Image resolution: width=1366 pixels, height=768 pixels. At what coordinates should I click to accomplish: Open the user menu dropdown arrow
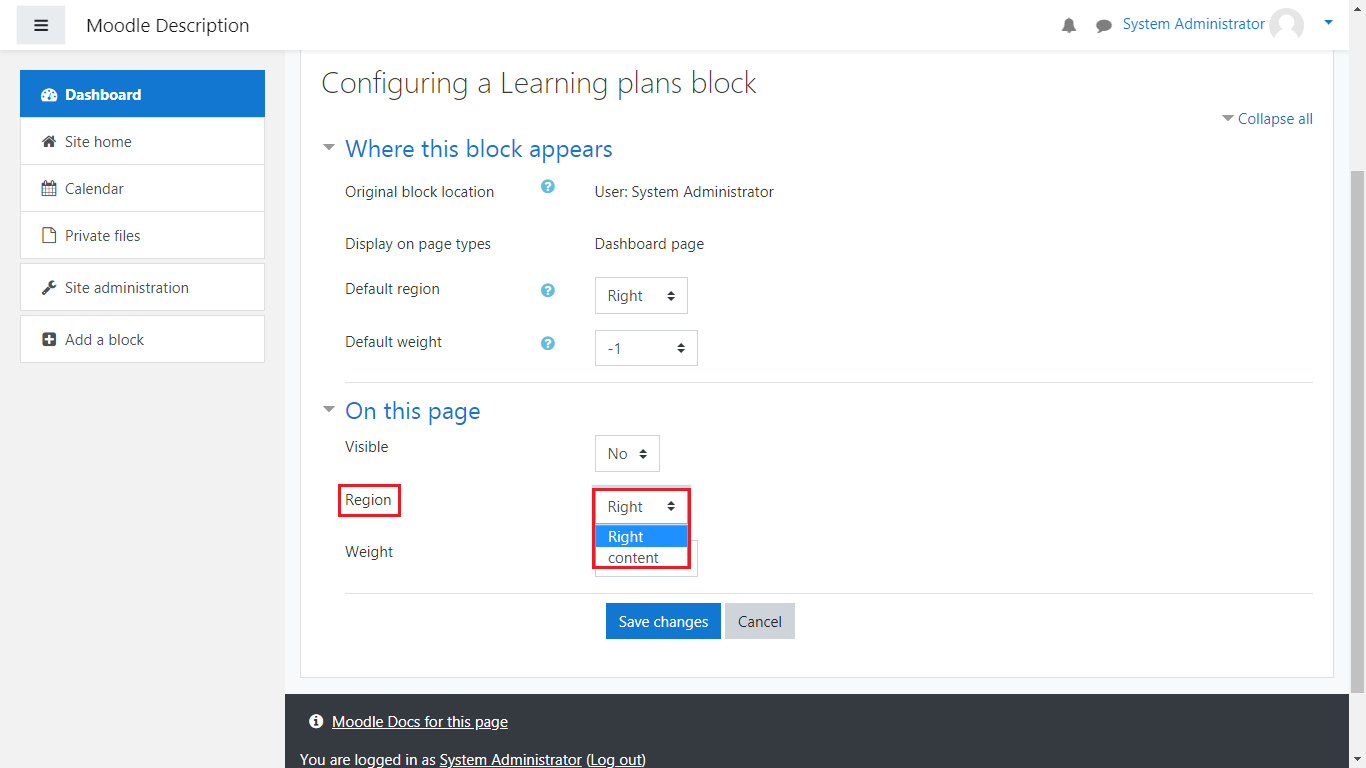tap(1328, 22)
